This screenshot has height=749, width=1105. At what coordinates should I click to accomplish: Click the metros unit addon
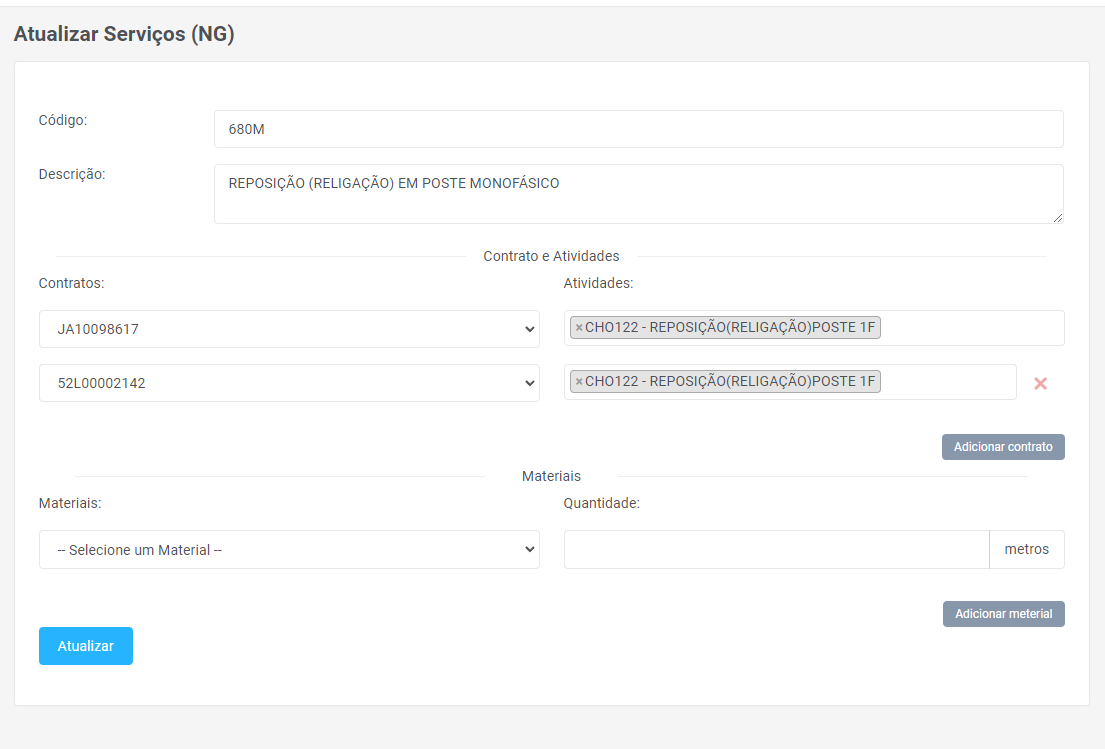coord(1026,550)
